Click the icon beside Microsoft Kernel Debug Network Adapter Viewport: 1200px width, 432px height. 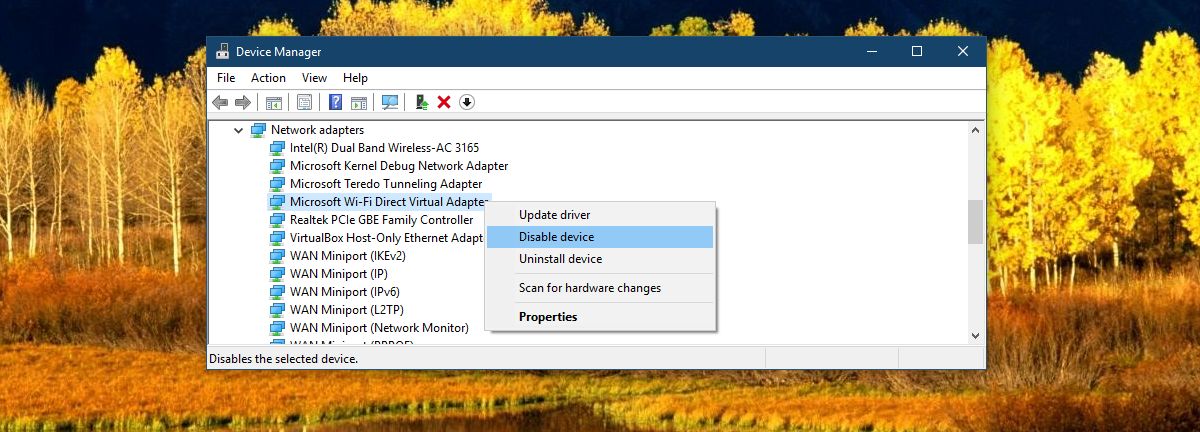pyautogui.click(x=278, y=166)
